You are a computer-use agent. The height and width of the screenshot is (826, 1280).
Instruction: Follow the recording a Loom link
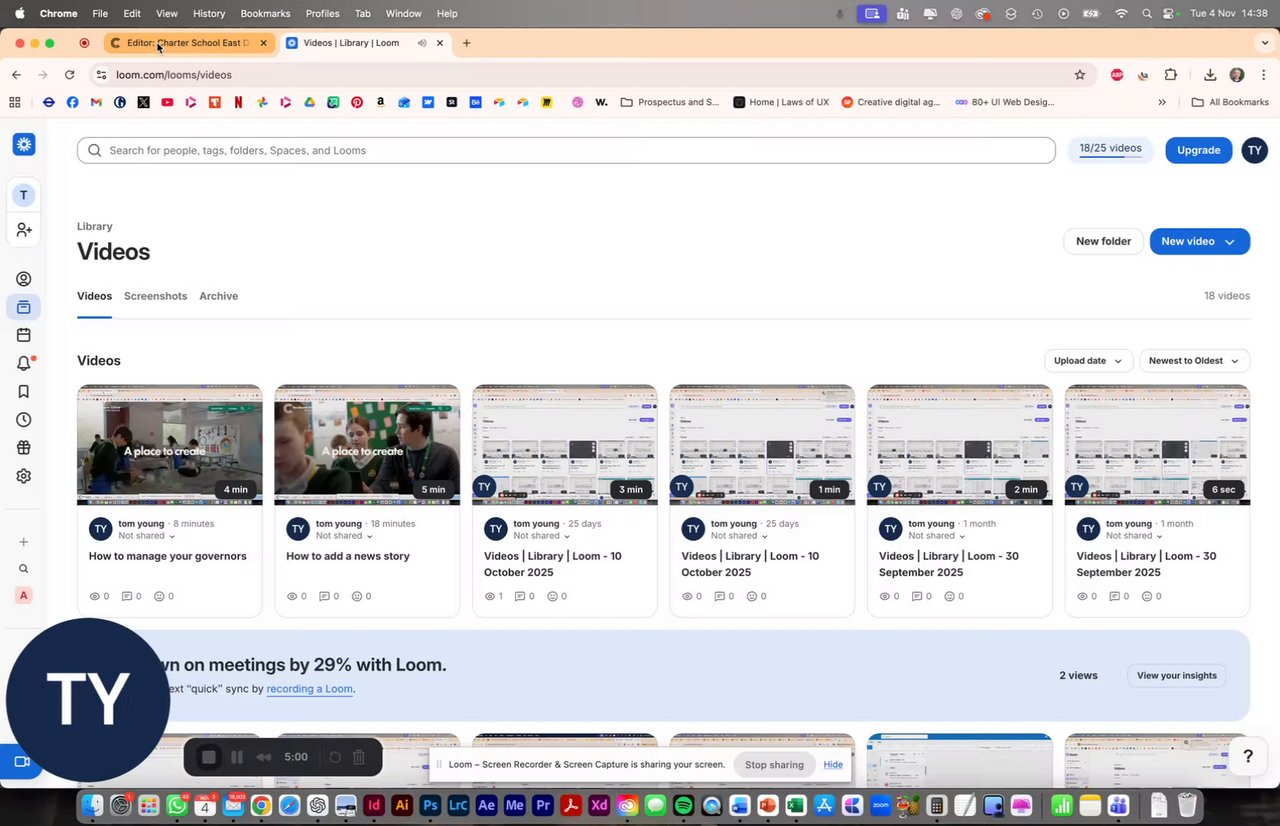309,689
